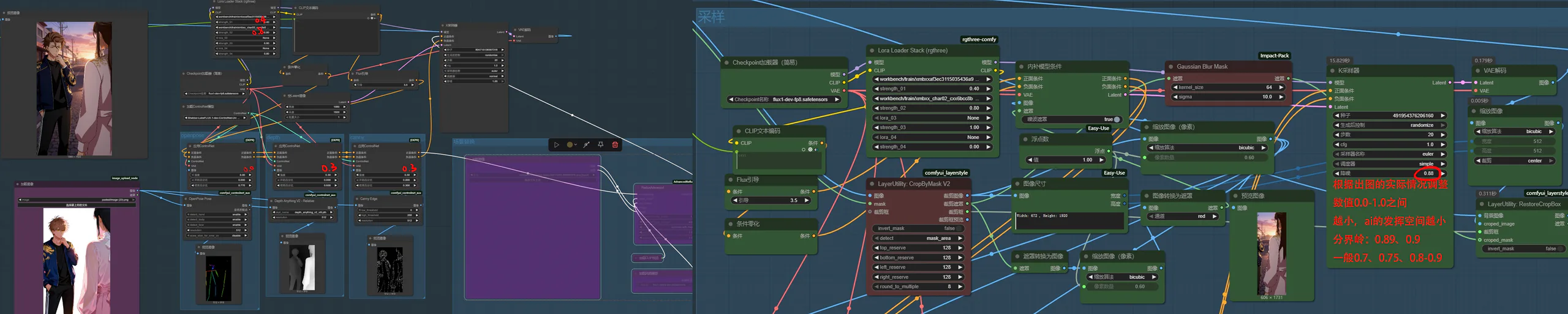Viewport: 1568px width, 314px height.
Task: Click the Width: 672, Height: 1920 text box
Action: (x=1070, y=221)
